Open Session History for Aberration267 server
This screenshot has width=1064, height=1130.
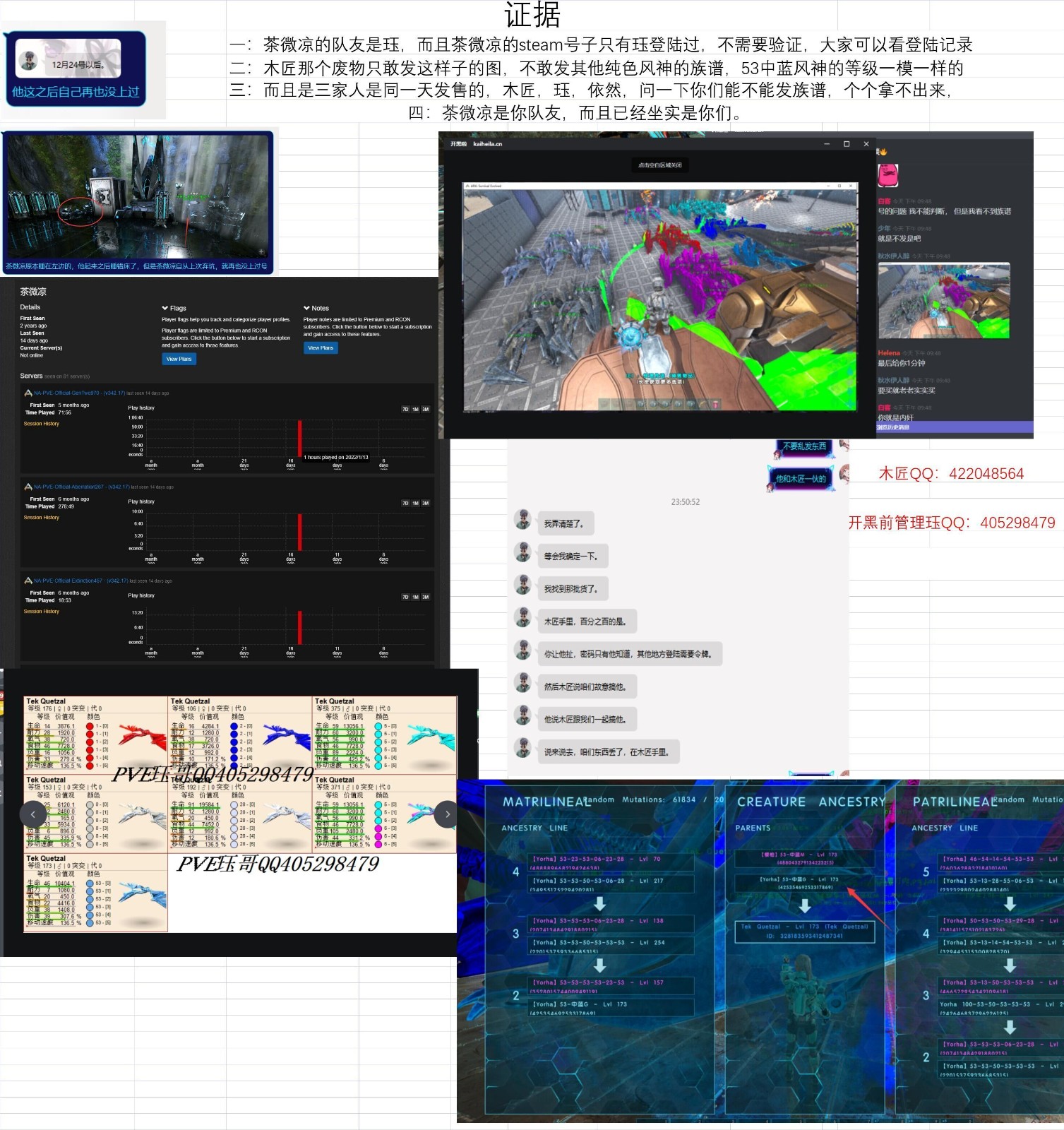[42, 518]
